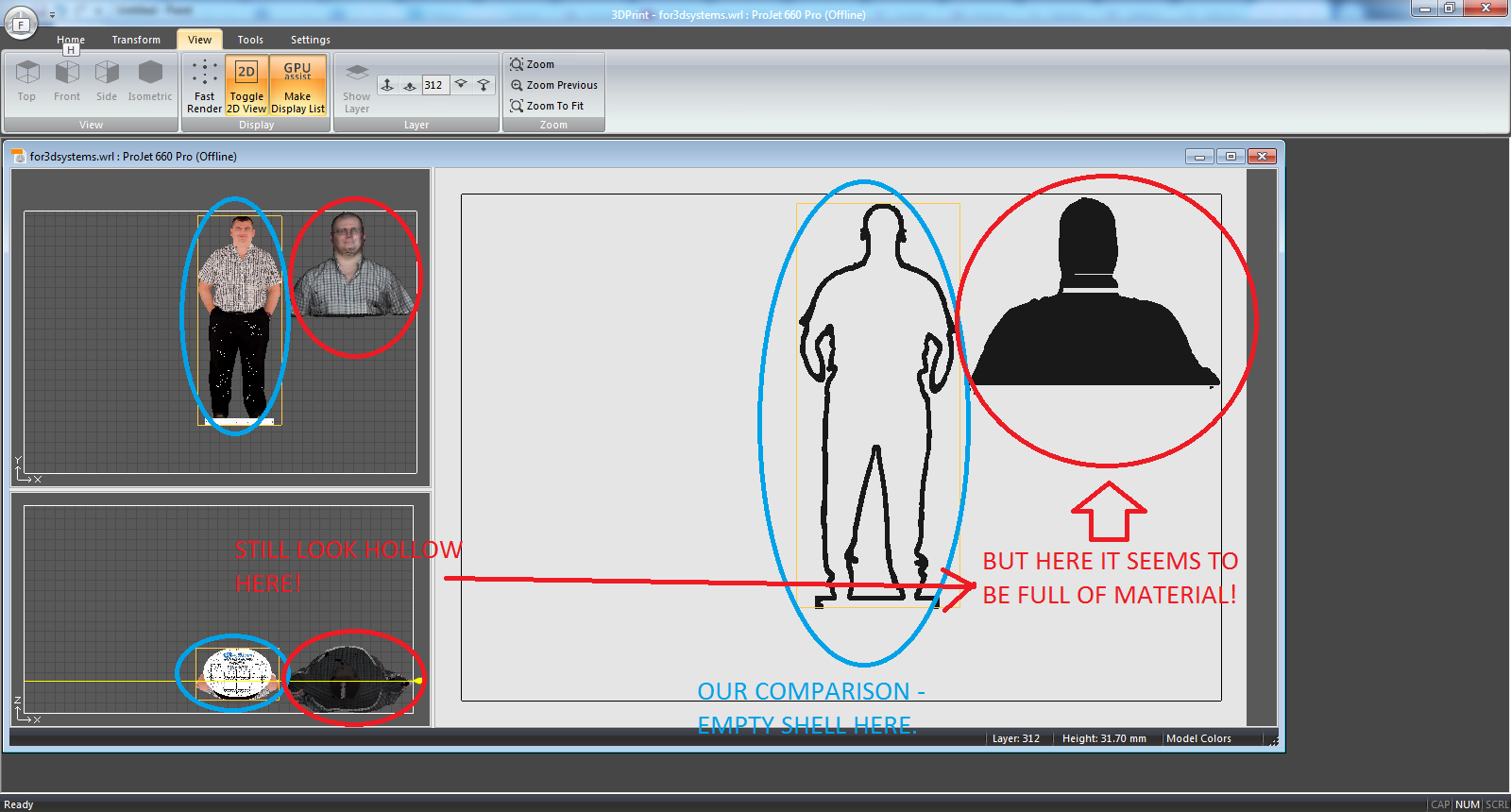Step to the next layer icon
The width and height of the screenshot is (1511, 812).
(461, 85)
